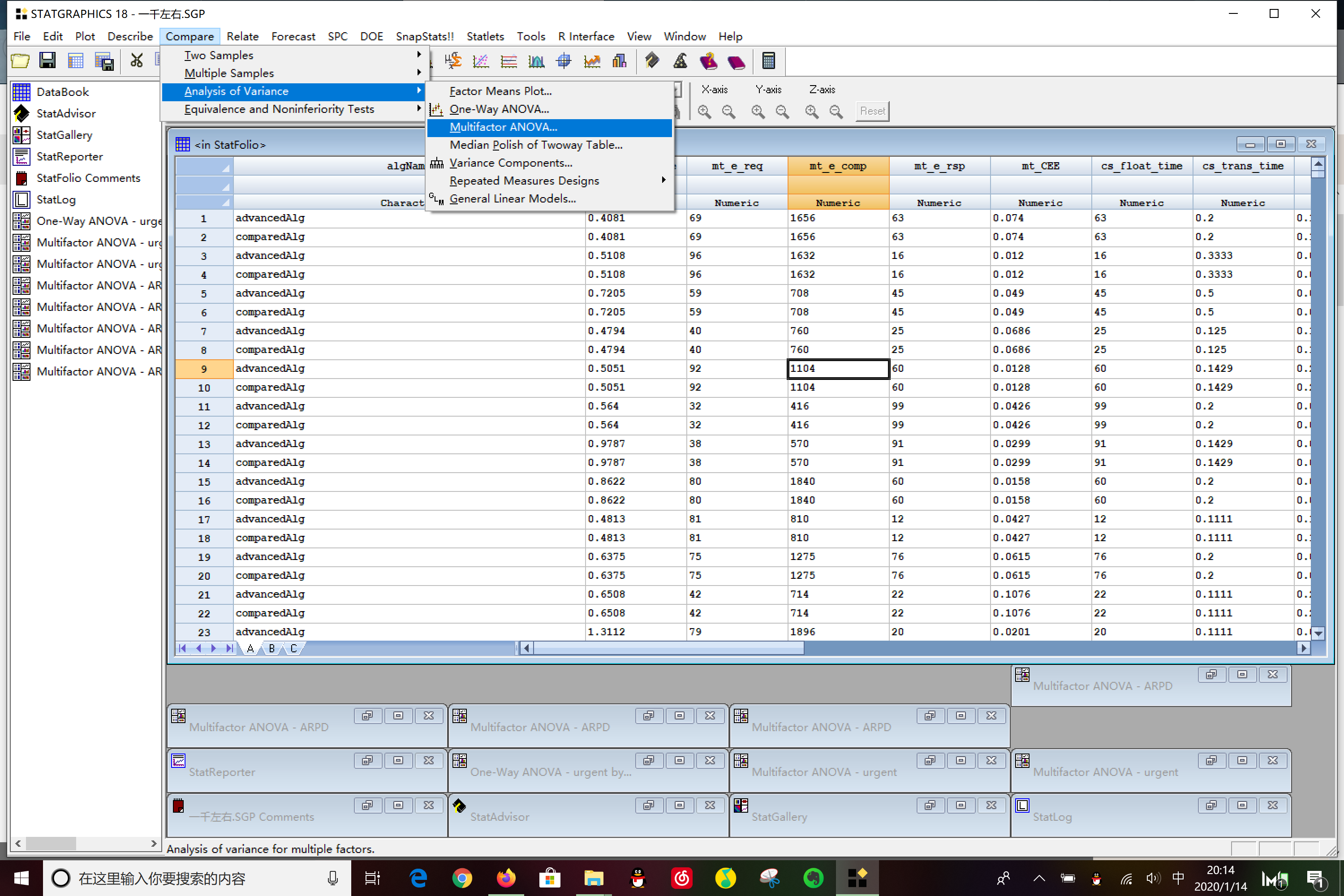This screenshot has width=1344, height=896.
Task: Click the Z-axis zoom out magnifier
Action: pos(836,112)
